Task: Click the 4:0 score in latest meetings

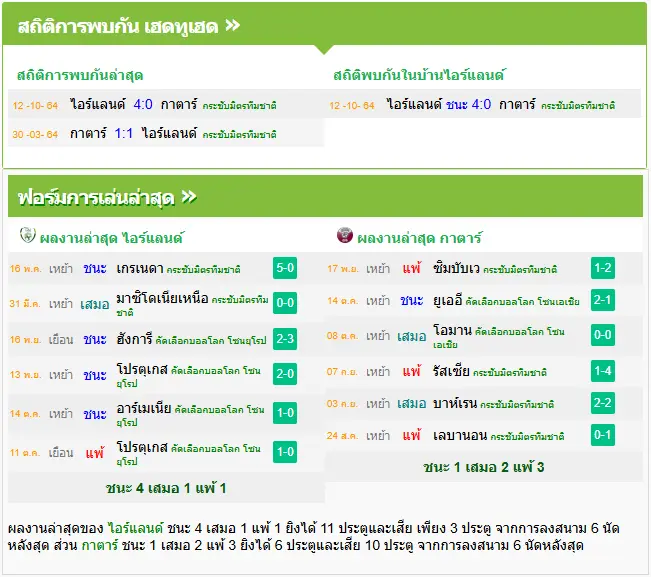Action: (143, 104)
